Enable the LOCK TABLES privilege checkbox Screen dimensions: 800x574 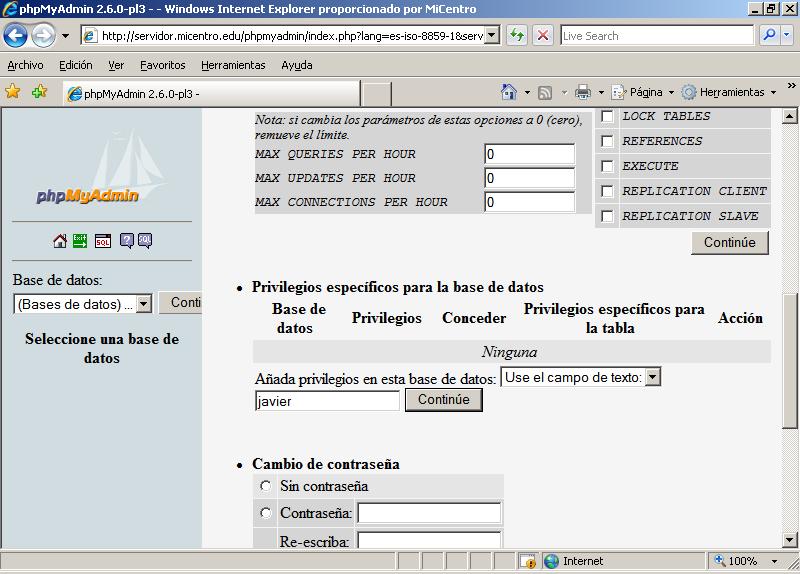point(607,117)
